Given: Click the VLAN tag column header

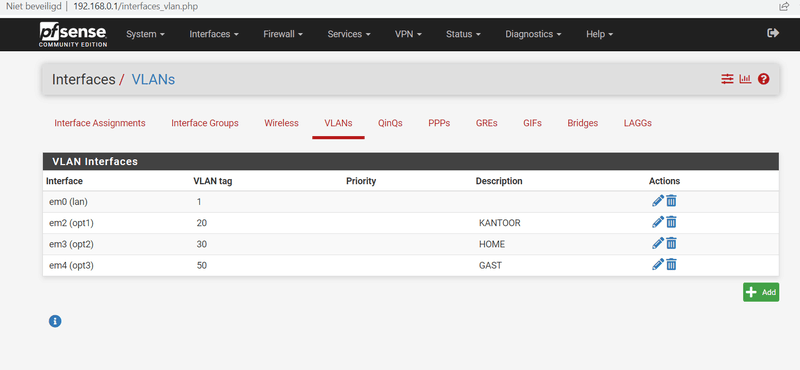Looking at the screenshot, I should click(x=213, y=181).
